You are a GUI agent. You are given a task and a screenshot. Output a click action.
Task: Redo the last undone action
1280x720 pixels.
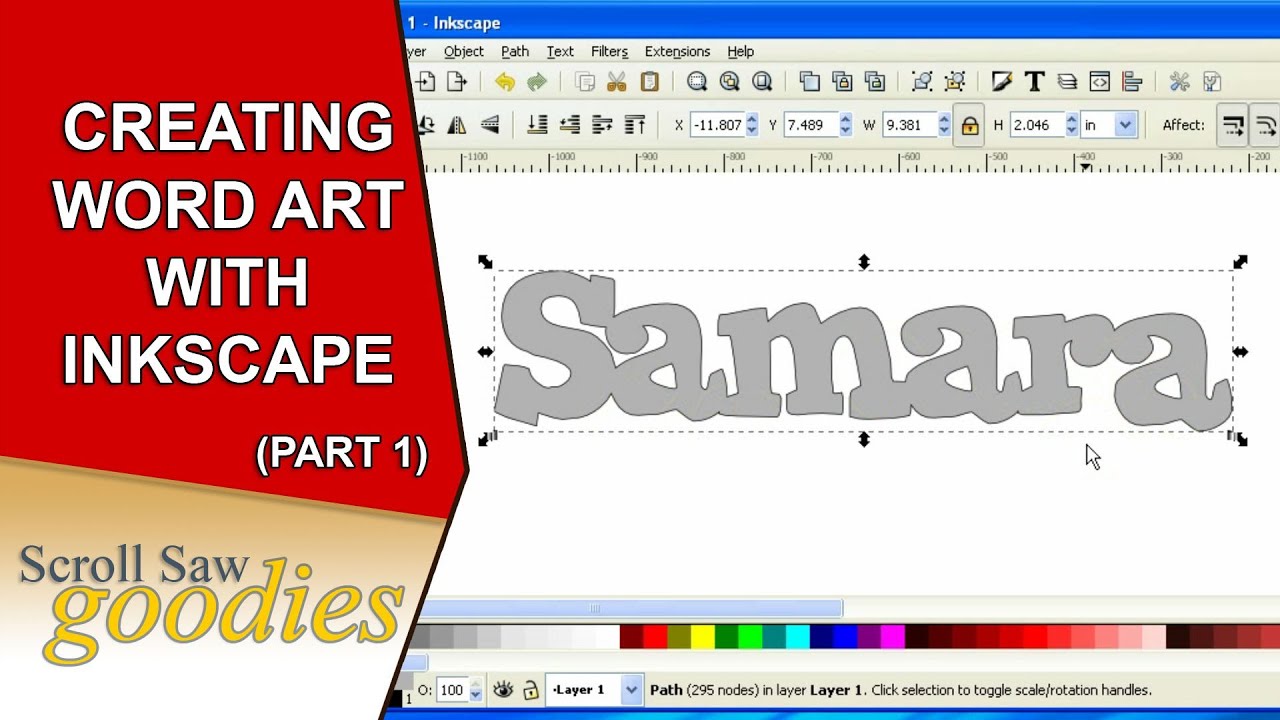[x=537, y=82]
